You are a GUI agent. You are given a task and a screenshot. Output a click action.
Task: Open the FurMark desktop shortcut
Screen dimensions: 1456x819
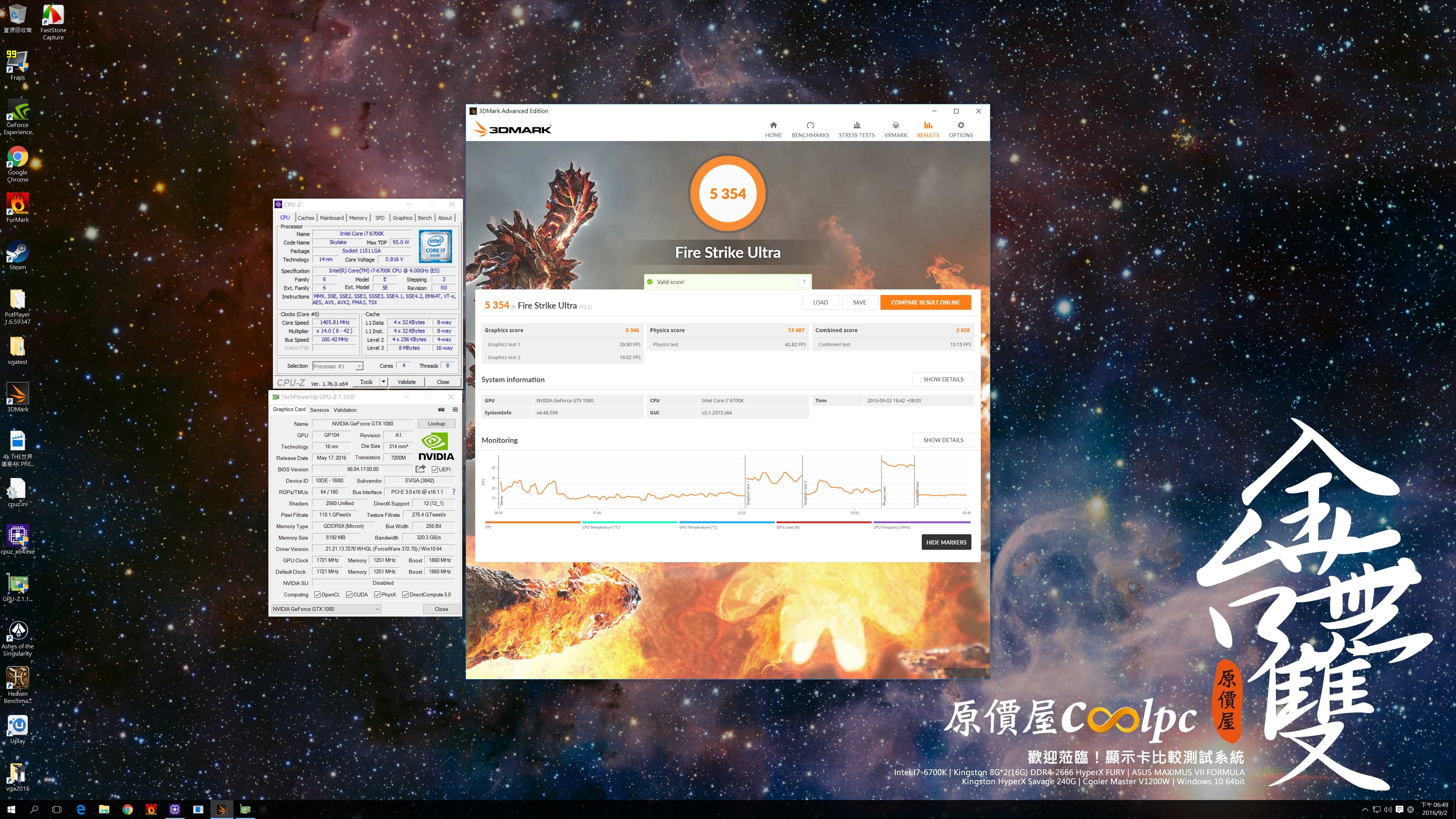coord(17,207)
